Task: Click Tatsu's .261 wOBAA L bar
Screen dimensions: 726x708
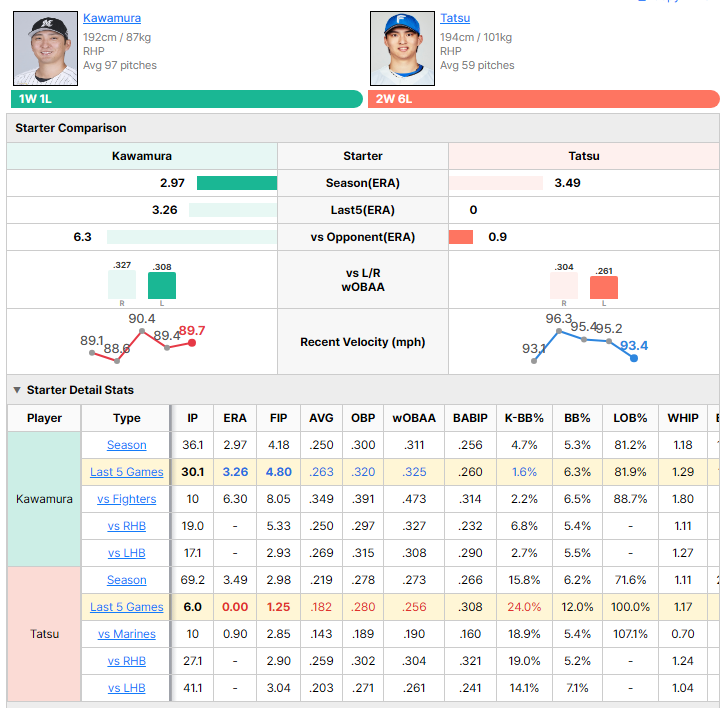Action: 604,287
